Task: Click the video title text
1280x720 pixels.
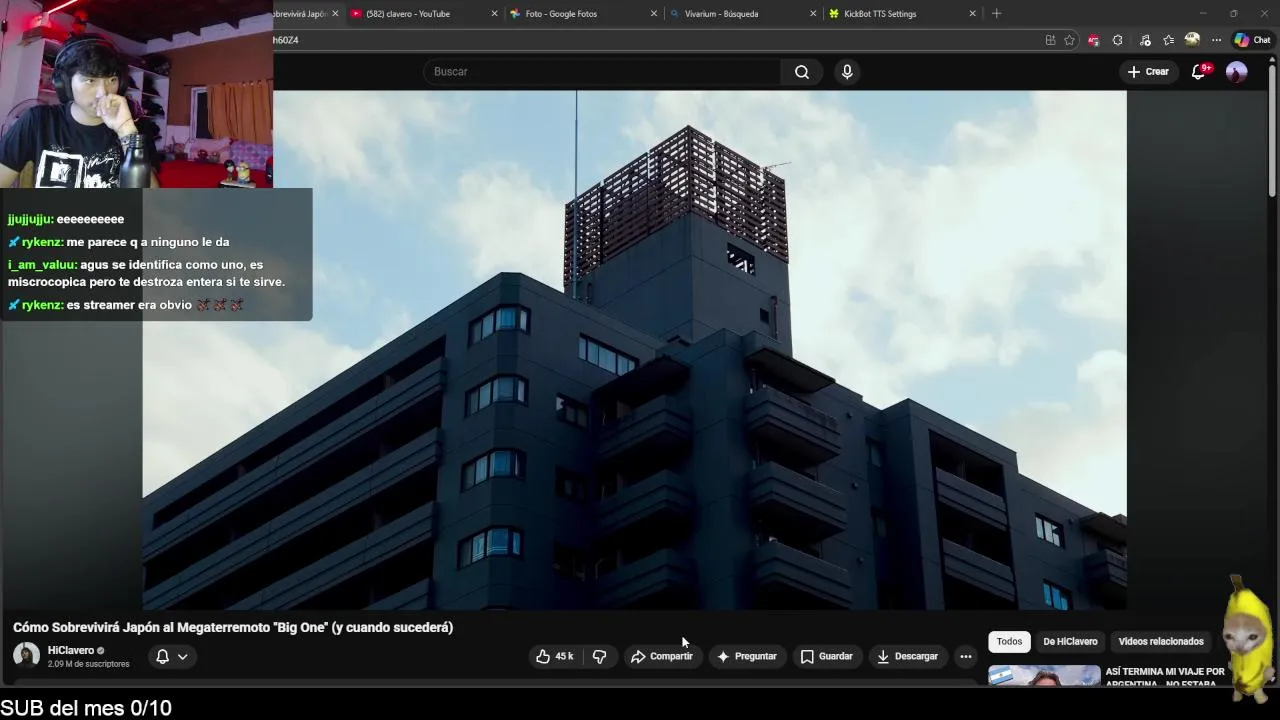Action: 233,627
